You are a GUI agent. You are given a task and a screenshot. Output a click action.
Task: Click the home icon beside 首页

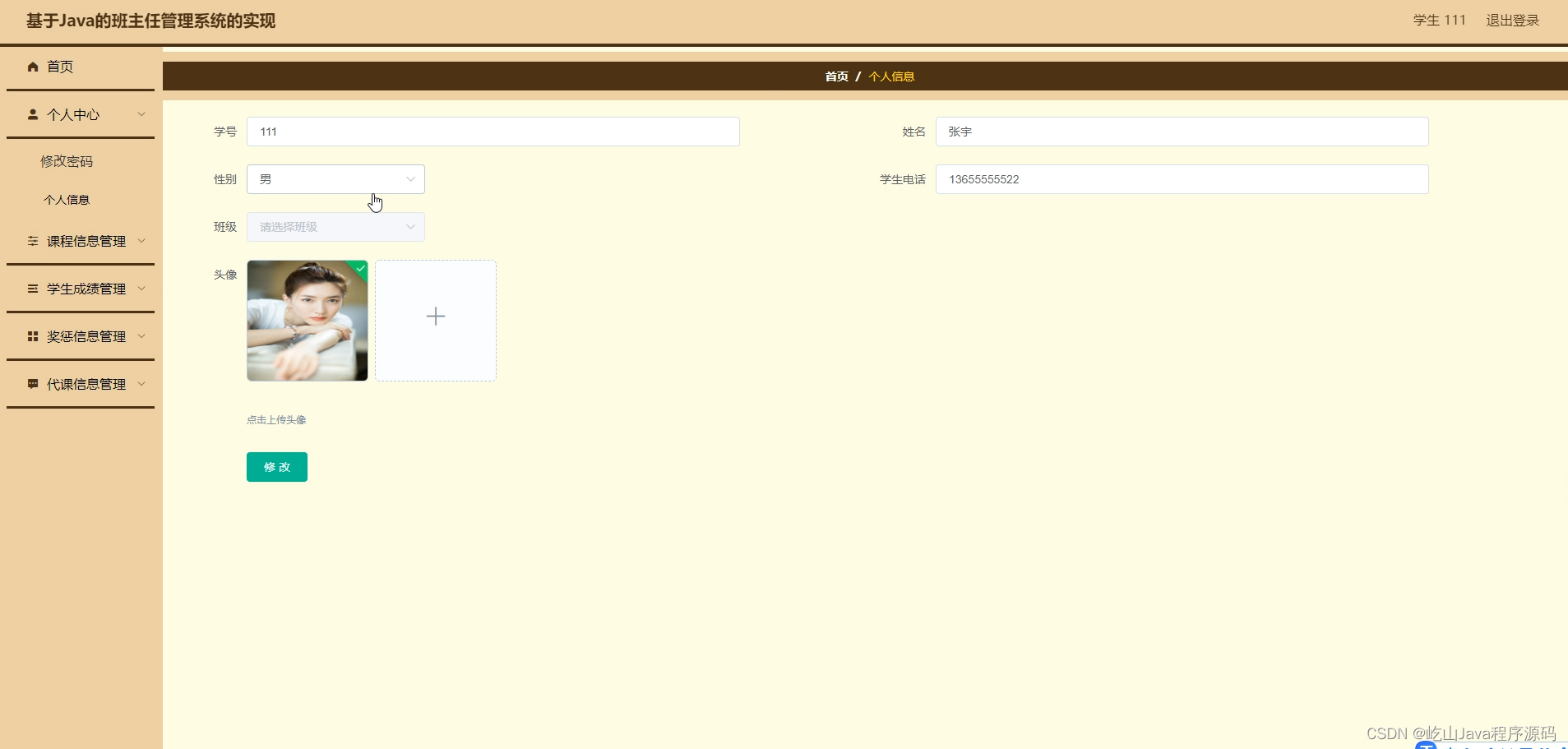pos(32,67)
